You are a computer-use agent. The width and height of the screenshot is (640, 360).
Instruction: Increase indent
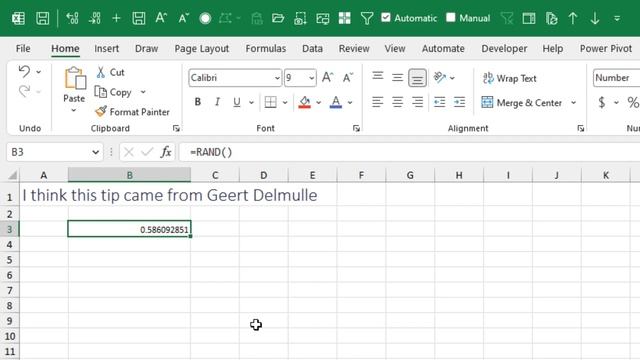(x=459, y=102)
